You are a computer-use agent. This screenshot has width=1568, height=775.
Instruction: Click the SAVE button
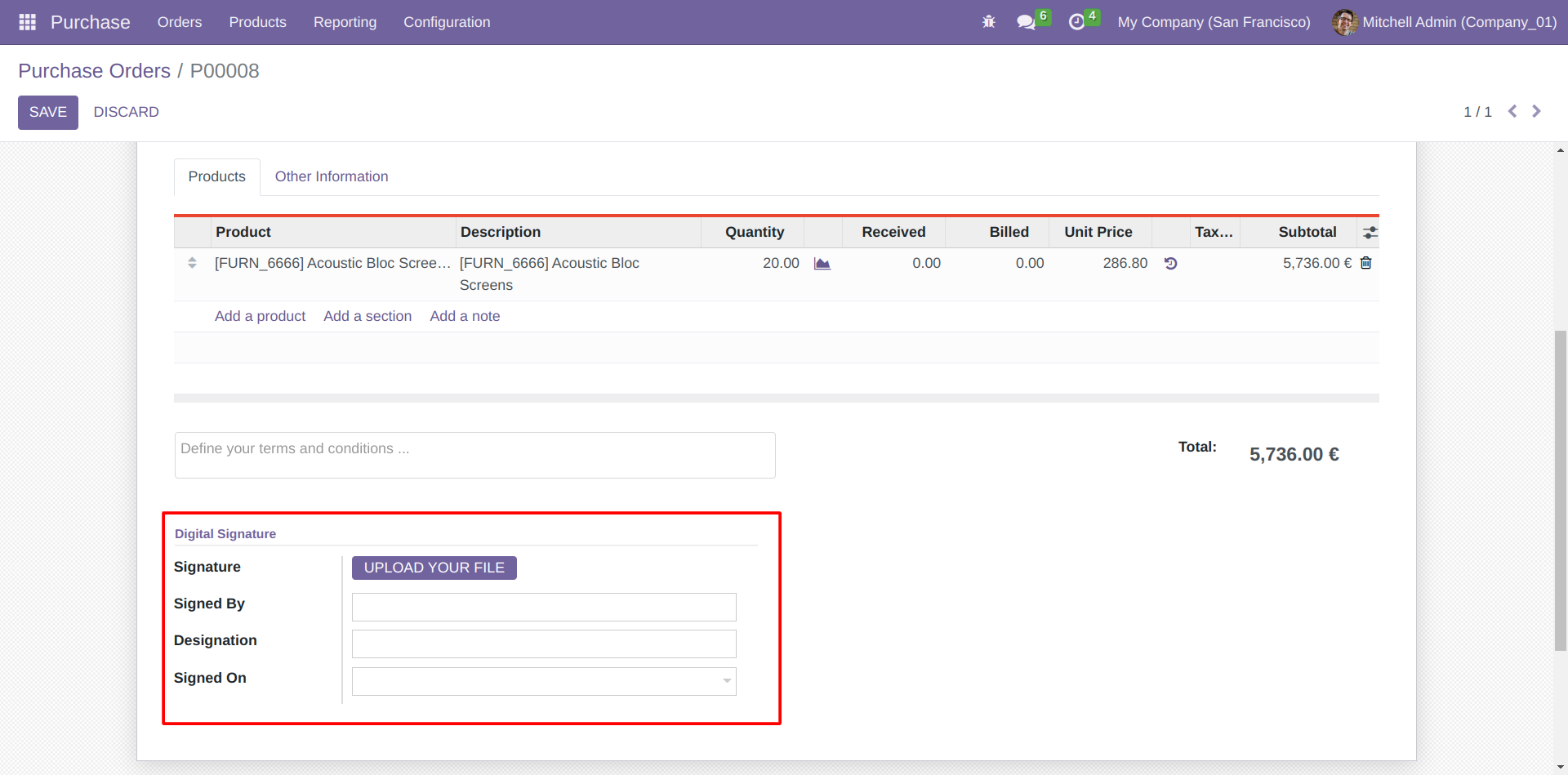tap(48, 112)
